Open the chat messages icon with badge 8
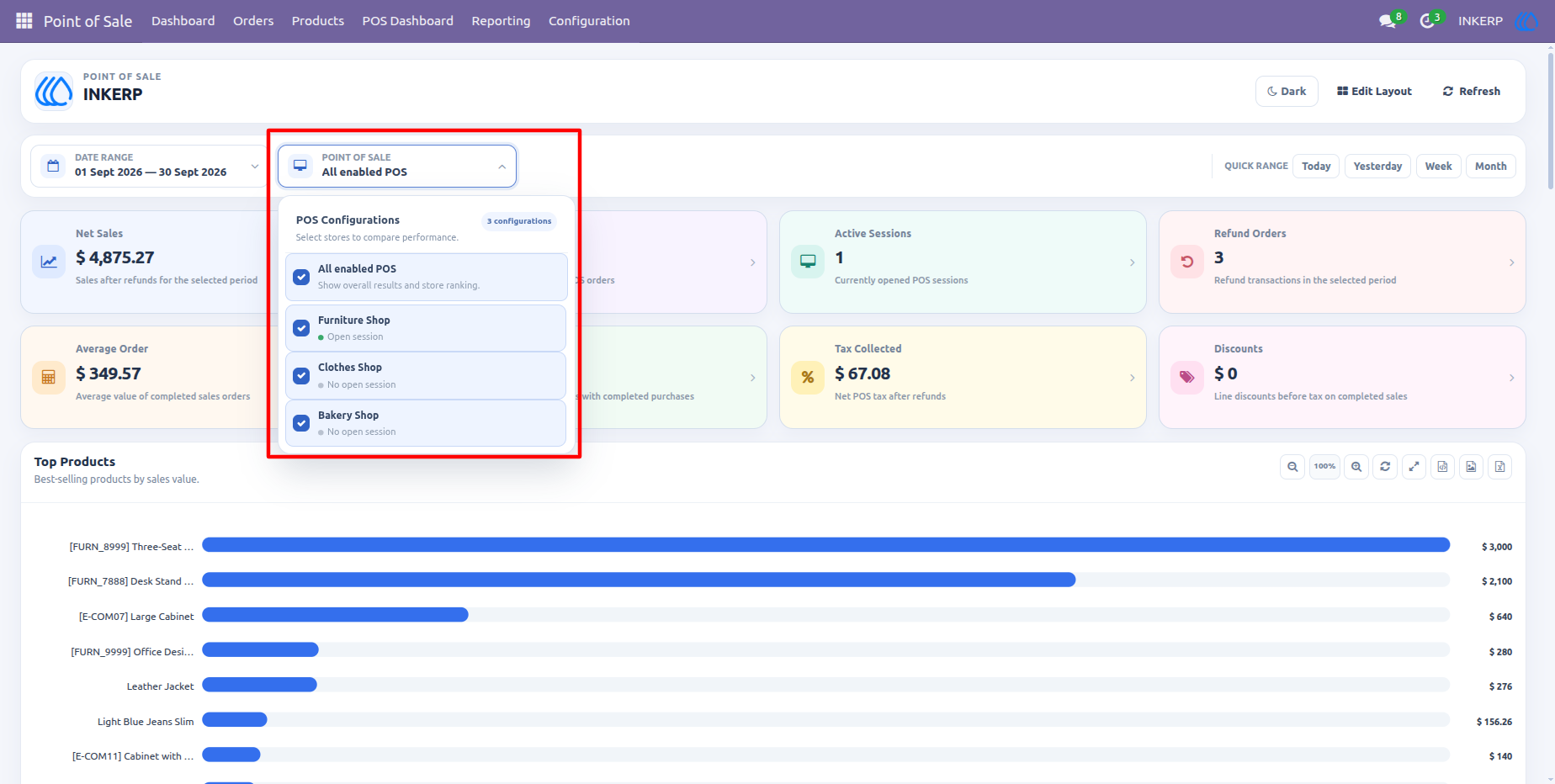This screenshot has height=784, width=1555. (x=1388, y=21)
